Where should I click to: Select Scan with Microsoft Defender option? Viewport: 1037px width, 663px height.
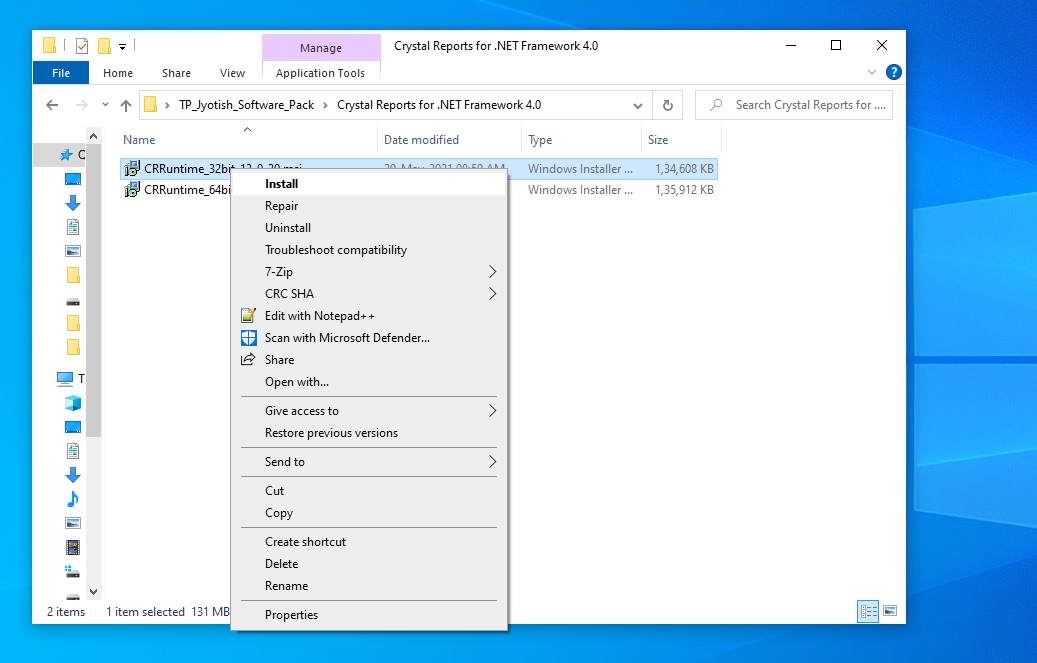pyautogui.click(x=347, y=338)
